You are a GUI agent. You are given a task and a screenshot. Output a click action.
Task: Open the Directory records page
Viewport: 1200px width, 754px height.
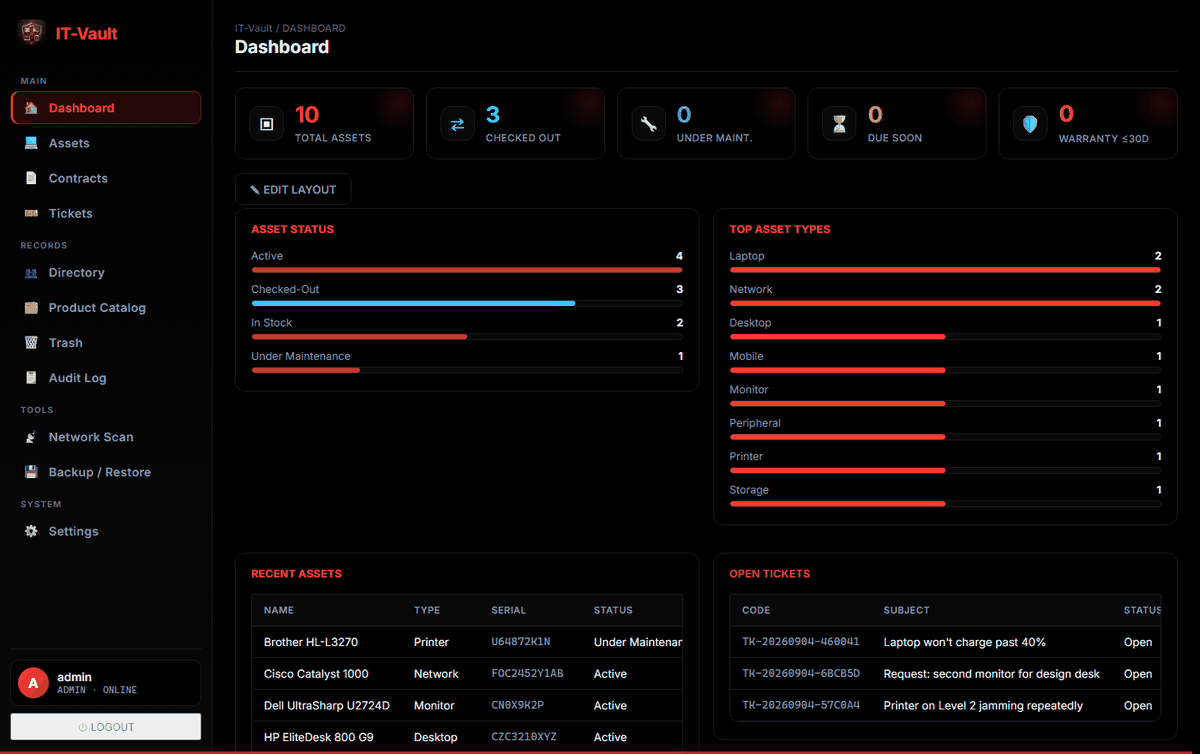tap(106, 272)
